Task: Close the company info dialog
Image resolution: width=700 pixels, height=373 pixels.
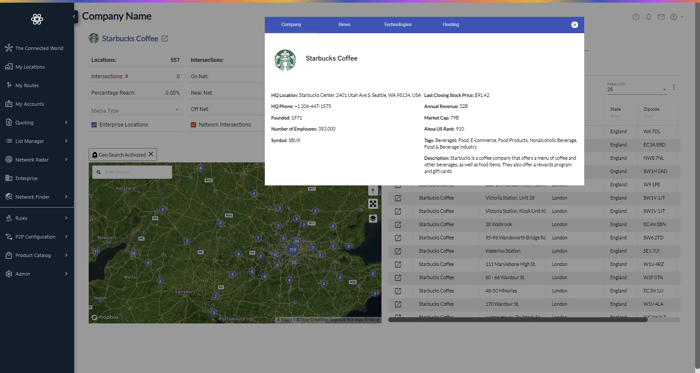Action: point(575,25)
